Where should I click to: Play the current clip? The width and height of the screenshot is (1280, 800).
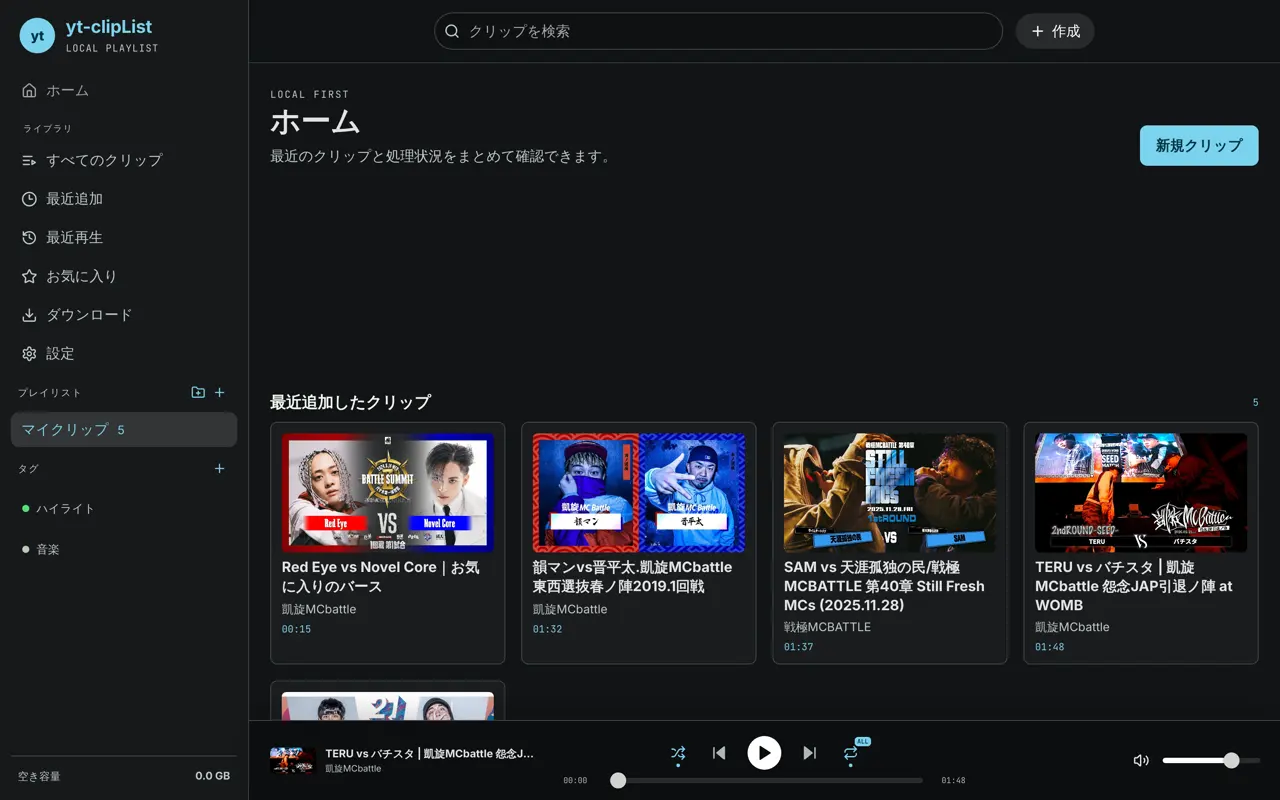(764, 753)
